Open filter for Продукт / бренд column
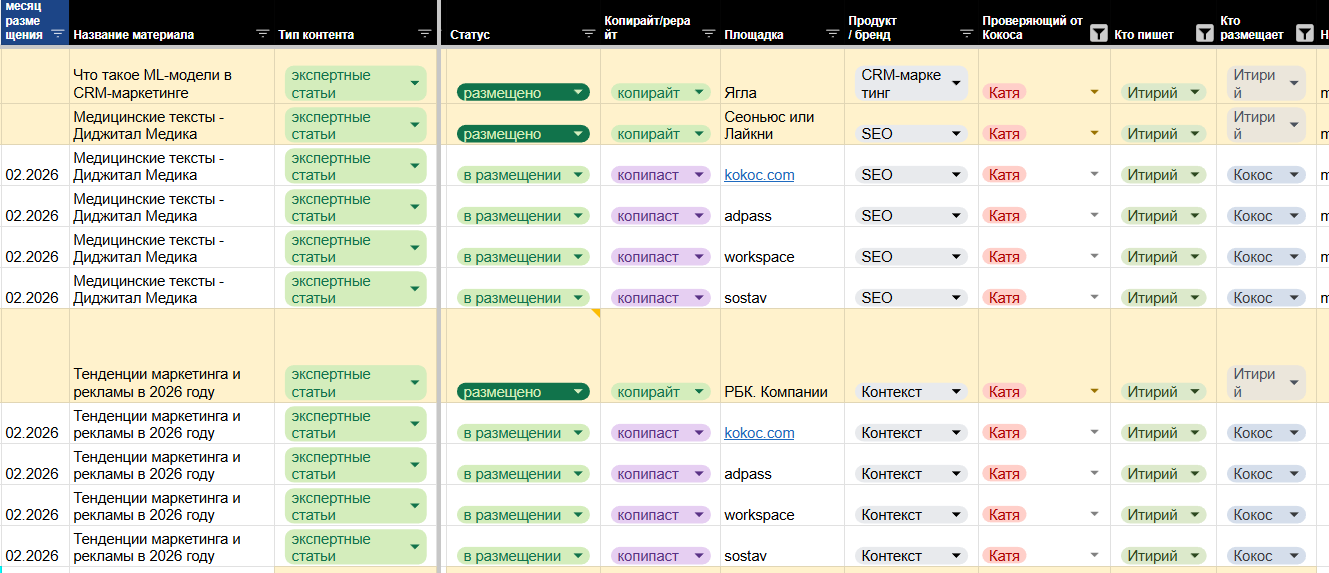1329x573 pixels. click(965, 34)
